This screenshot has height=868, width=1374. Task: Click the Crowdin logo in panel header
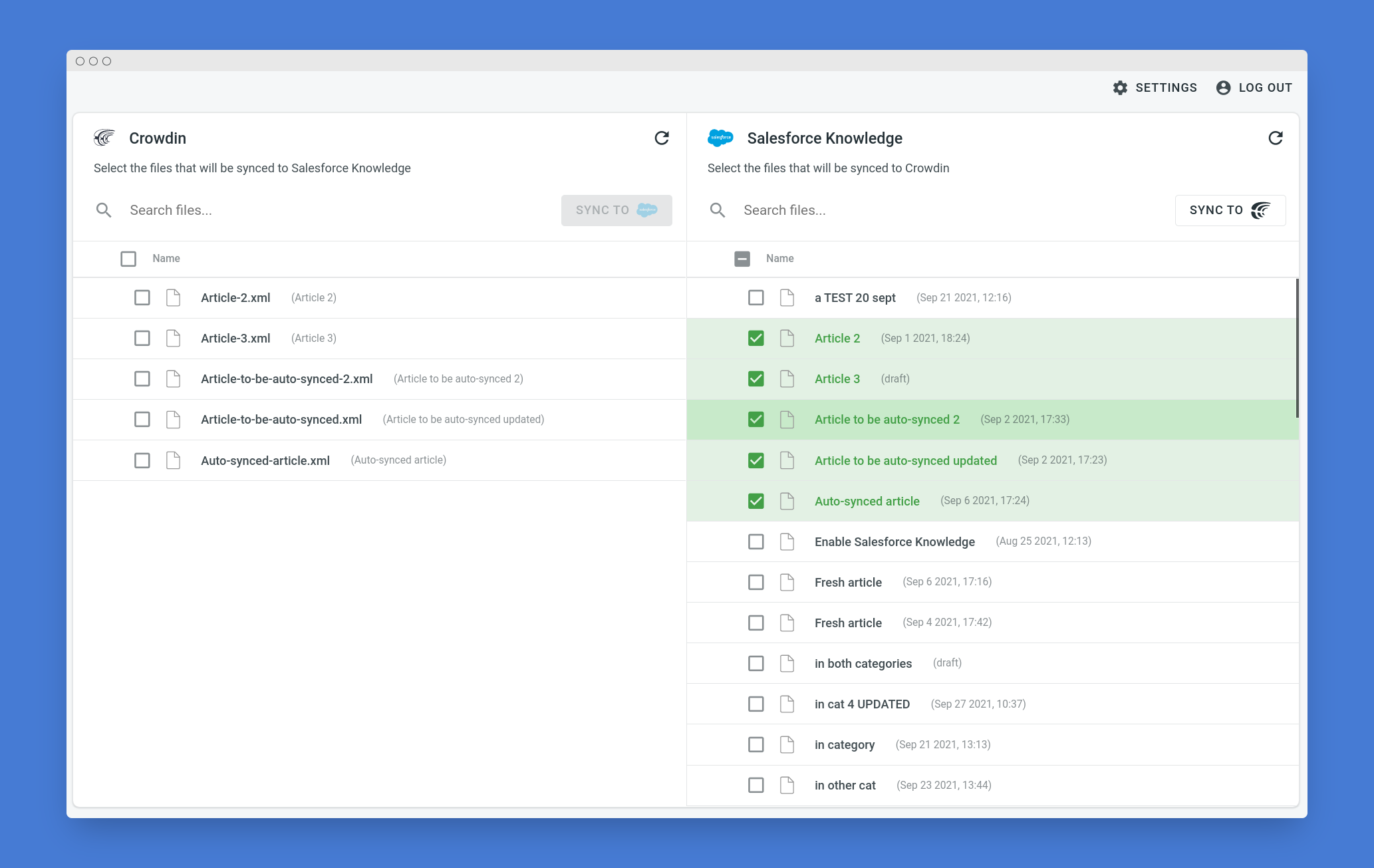(x=104, y=138)
